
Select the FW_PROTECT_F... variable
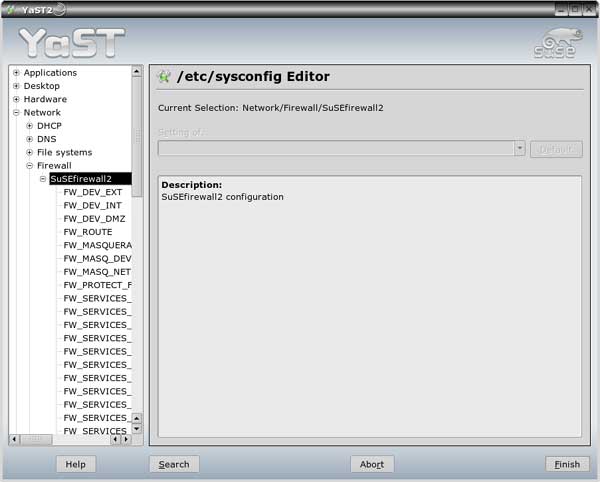97,285
